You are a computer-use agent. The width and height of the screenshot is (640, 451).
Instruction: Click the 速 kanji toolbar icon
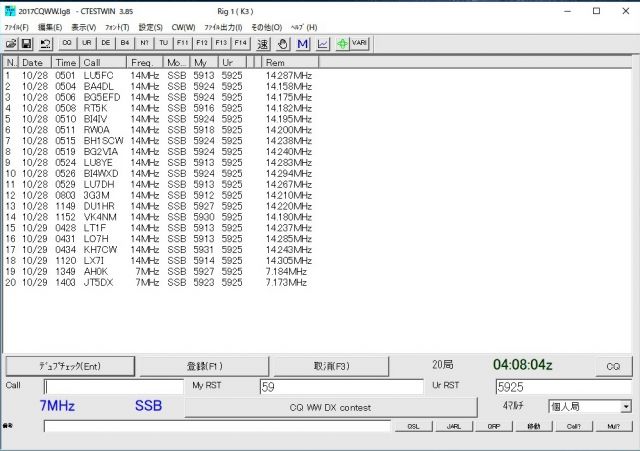click(x=263, y=44)
